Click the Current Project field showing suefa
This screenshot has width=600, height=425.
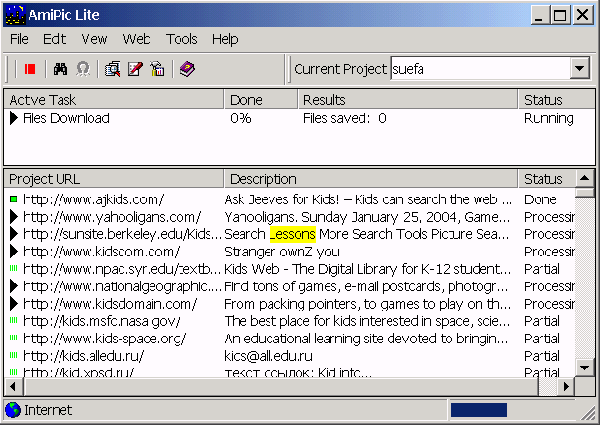pyautogui.click(x=481, y=69)
